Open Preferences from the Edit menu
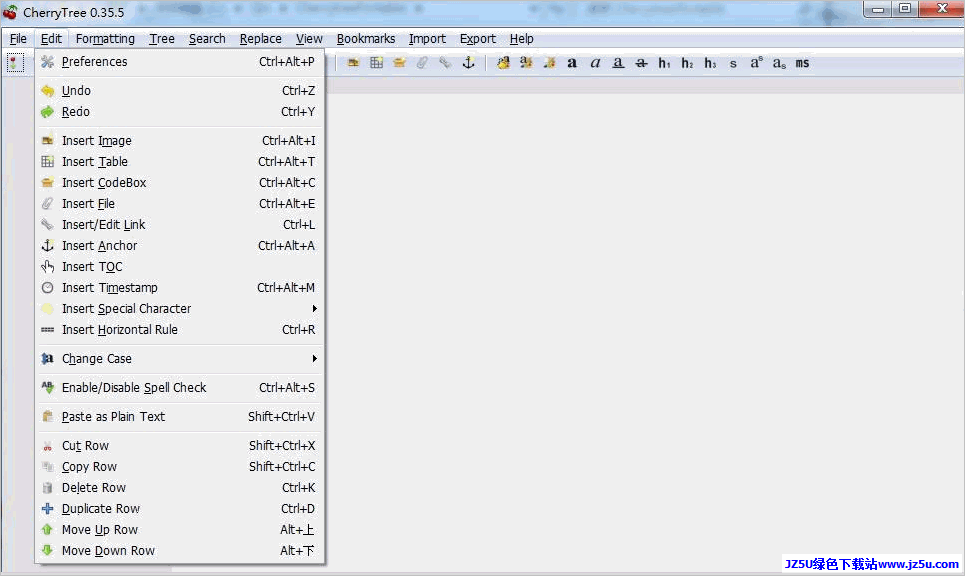 tap(179, 62)
